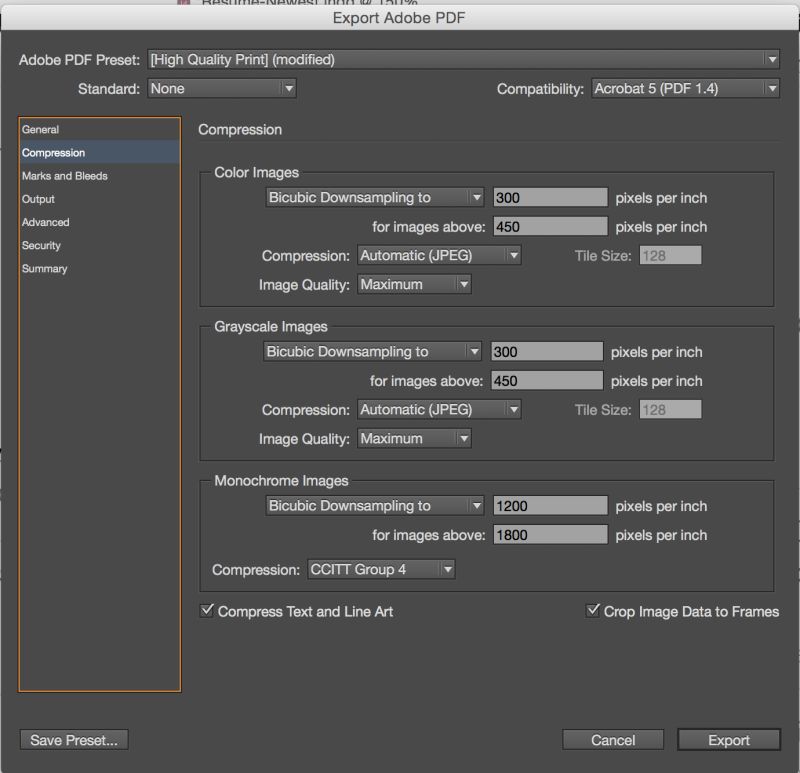Uncheck Crop Image Data to Frames
This screenshot has width=800, height=773.
tap(591, 610)
